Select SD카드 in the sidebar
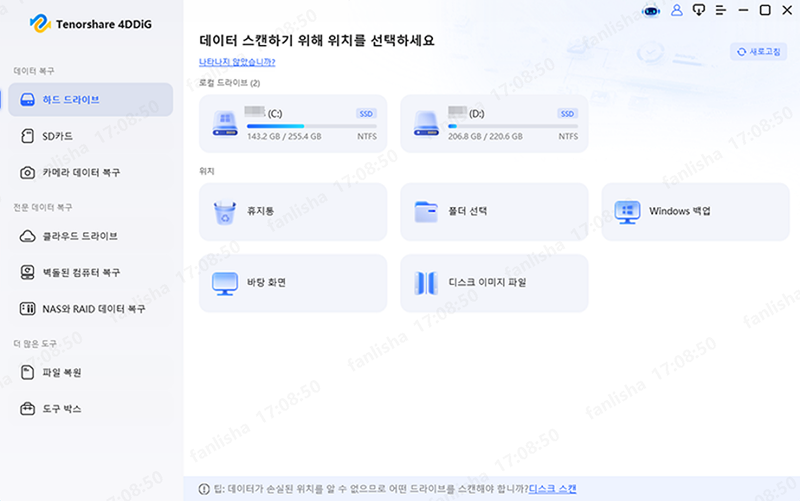 [90, 136]
